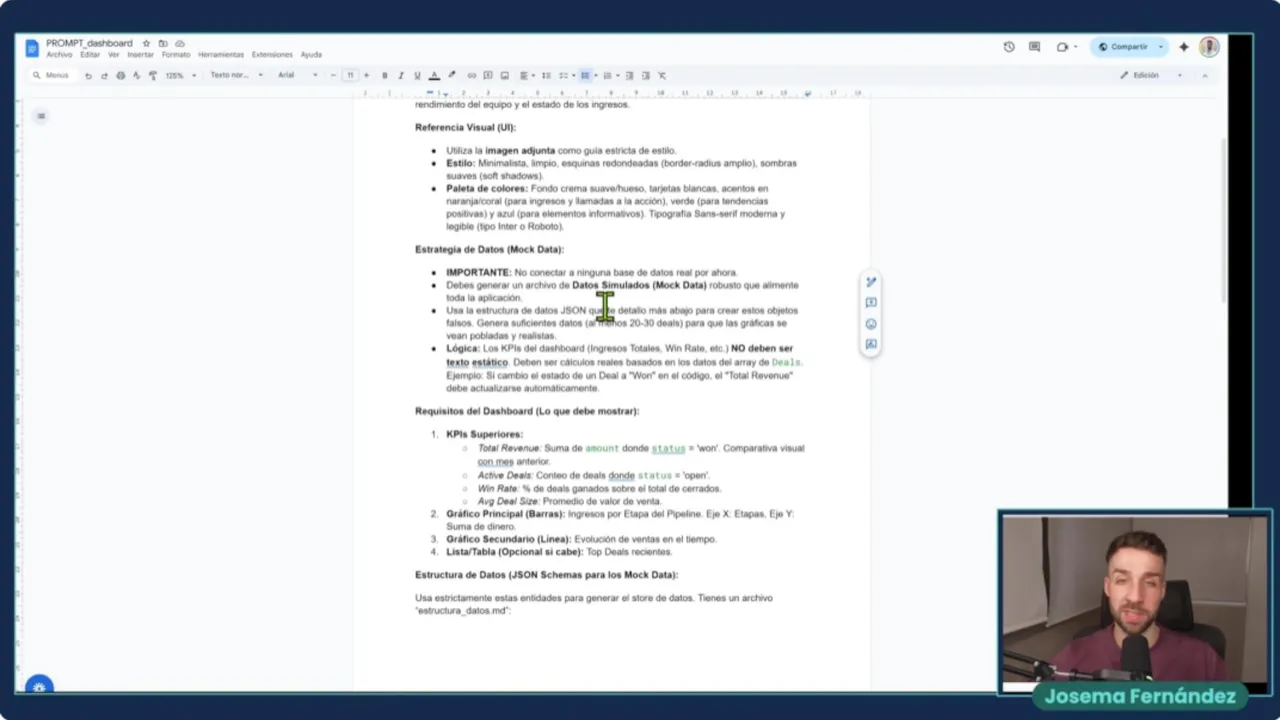This screenshot has width=1280, height=720.
Task: Check the cloud save status icon
Action: [x=180, y=44]
